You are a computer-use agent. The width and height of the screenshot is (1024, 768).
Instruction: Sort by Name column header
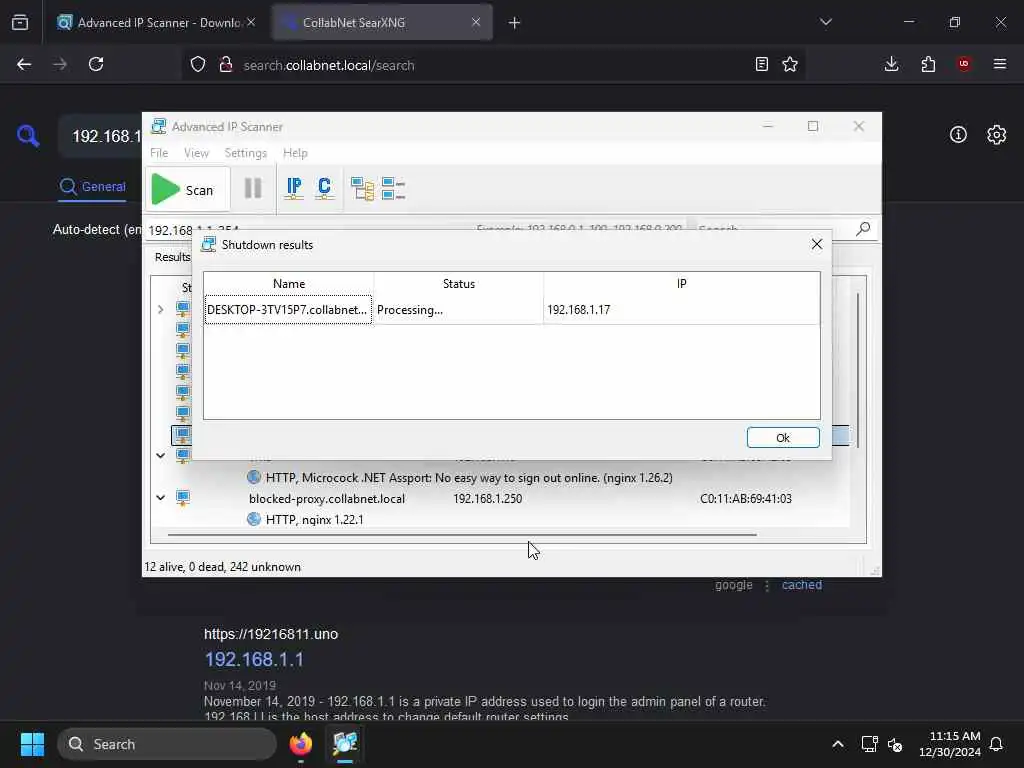pos(289,283)
